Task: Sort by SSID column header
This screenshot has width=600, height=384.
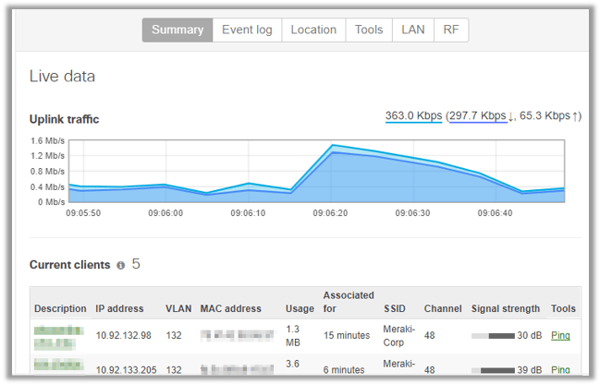Action: click(x=395, y=309)
